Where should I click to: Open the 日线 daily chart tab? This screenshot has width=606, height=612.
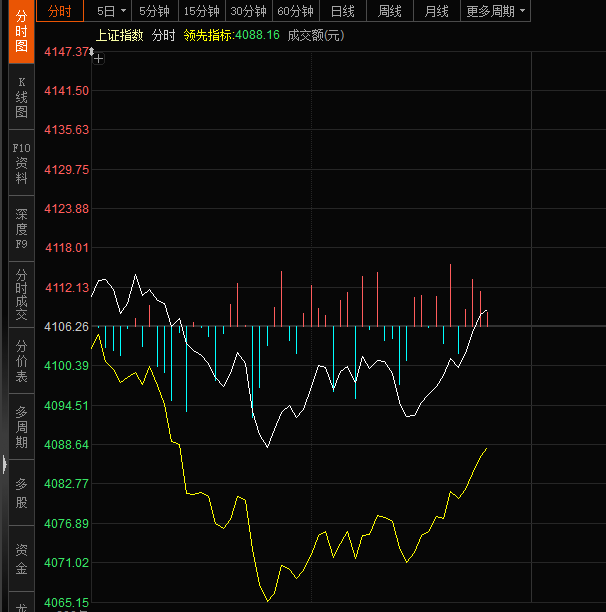pos(342,11)
